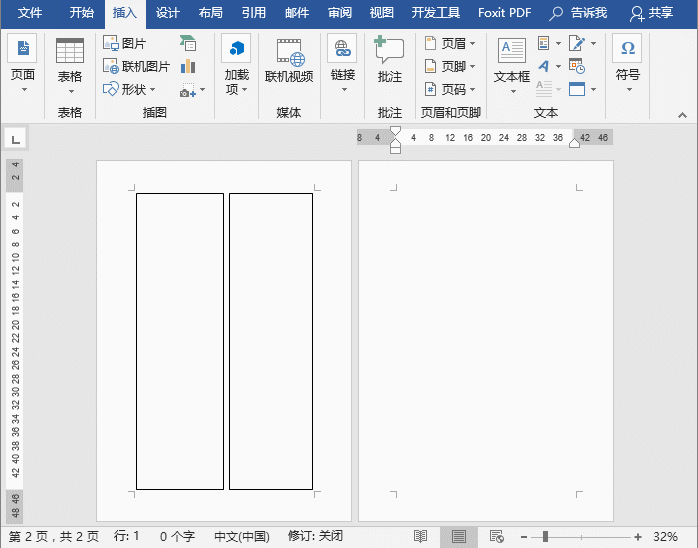Viewport: 698px width, 548px height.
Task: Expand the 形状 shapes dropdown
Action: pos(131,89)
